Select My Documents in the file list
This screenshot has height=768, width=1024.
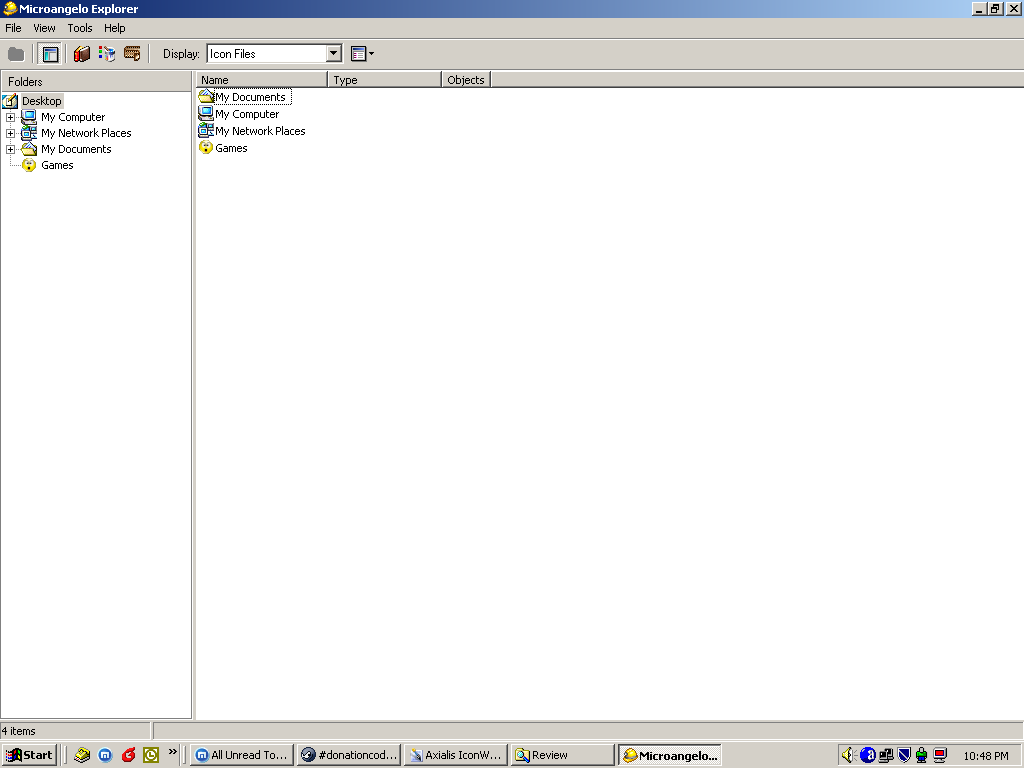(x=251, y=97)
